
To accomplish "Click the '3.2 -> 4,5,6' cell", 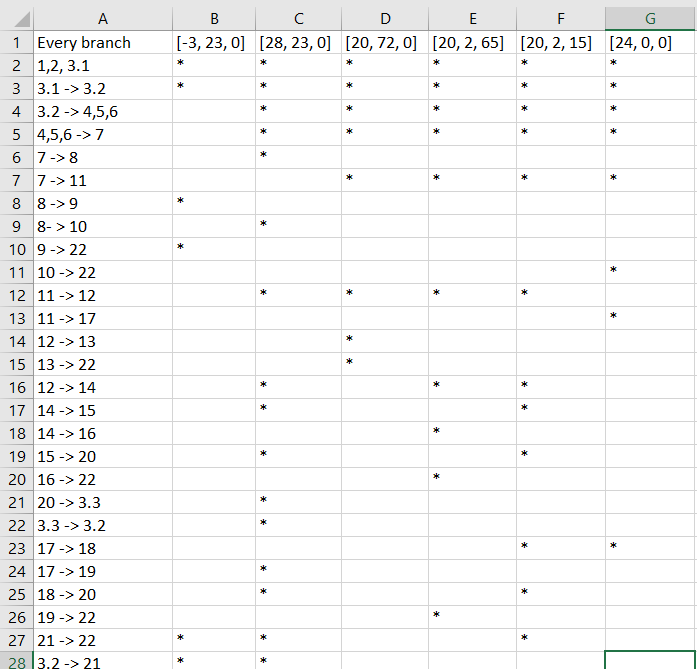I will point(103,112).
